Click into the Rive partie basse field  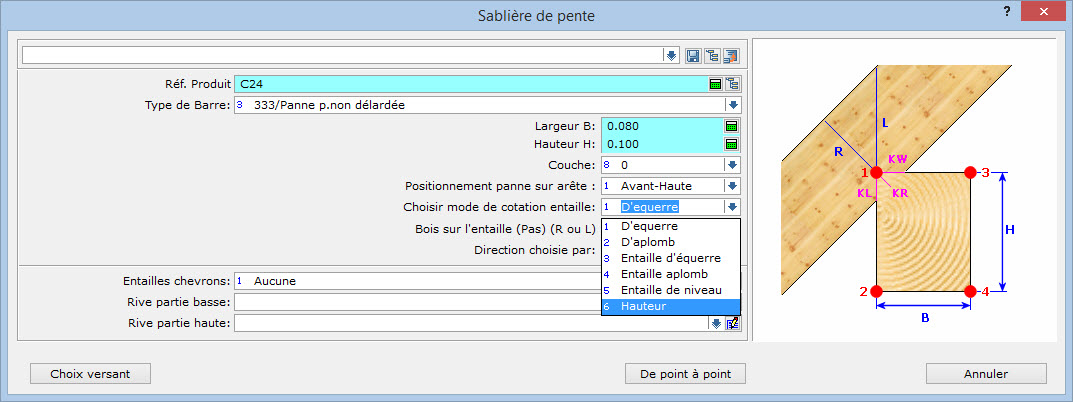(x=420, y=302)
